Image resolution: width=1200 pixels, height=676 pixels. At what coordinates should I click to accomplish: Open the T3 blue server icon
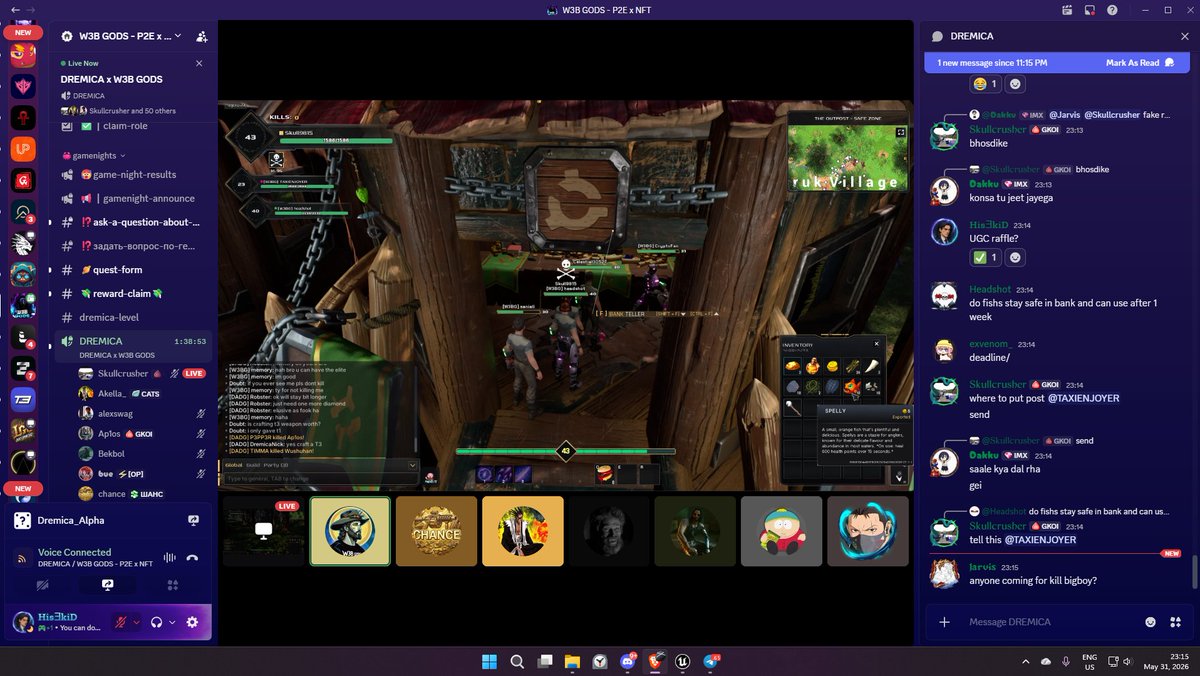coord(24,399)
